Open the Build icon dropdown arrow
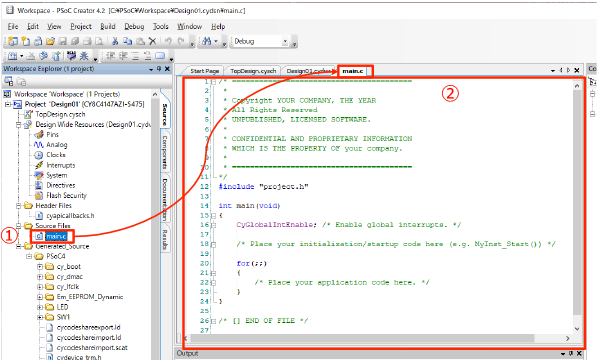600x364 pixels. [x=21, y=56]
